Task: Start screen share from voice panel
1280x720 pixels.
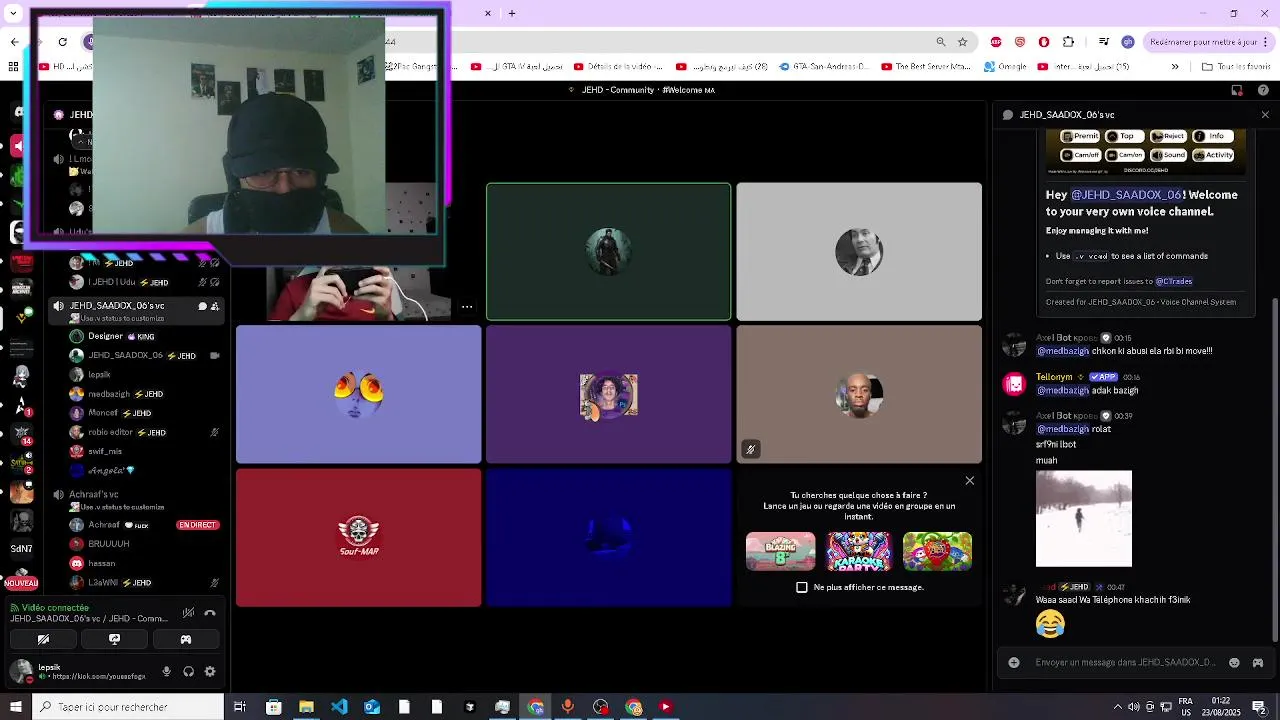Action: tap(114, 639)
